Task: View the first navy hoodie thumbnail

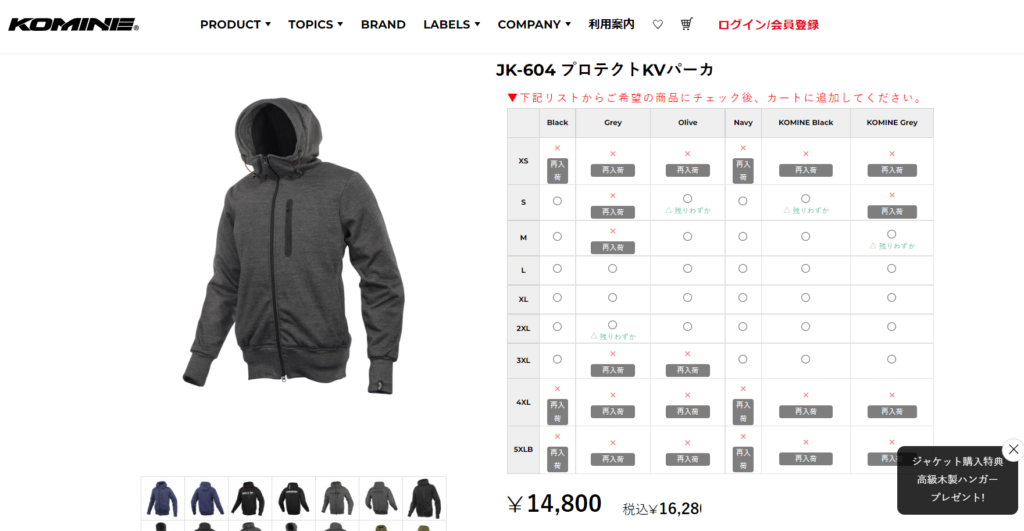Action: tap(163, 498)
